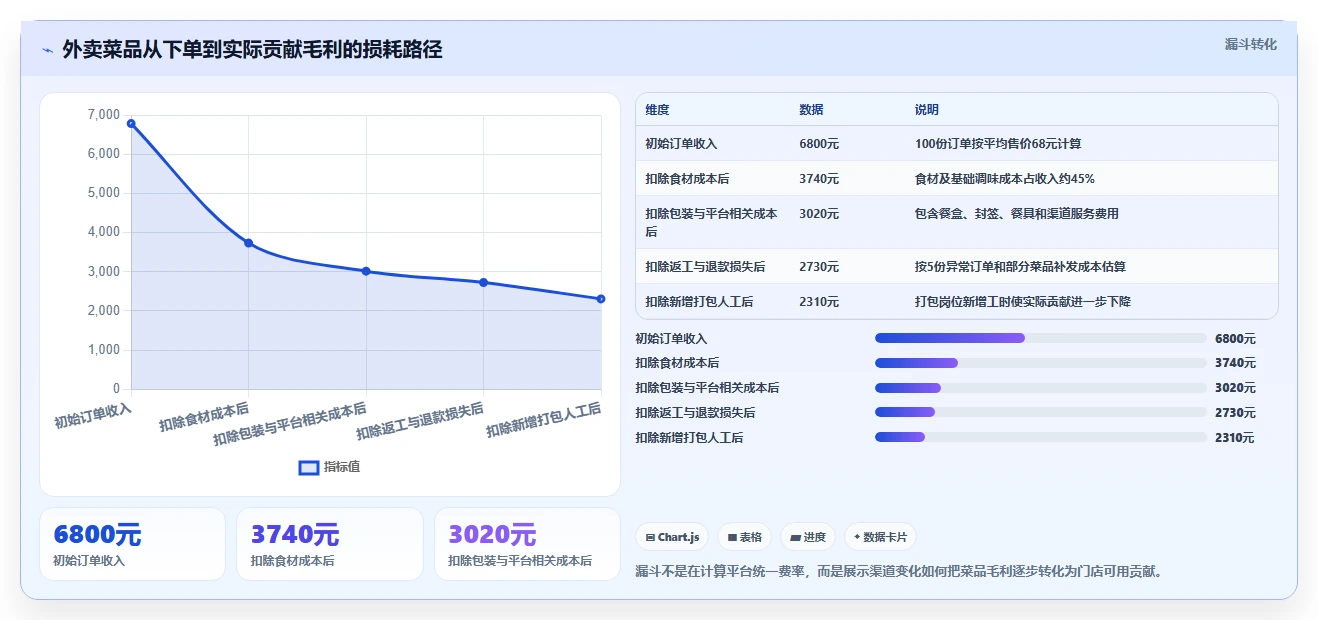Viewport: 1318px width, 620px height.
Task: Click the 表格 tag chip
Action: click(744, 537)
